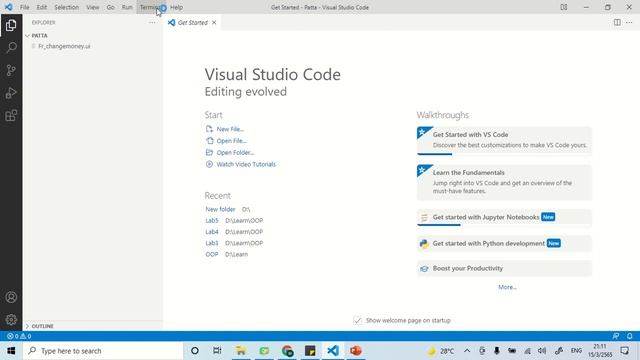Open volume control in system tray
640x360 pixels.
[542, 351]
